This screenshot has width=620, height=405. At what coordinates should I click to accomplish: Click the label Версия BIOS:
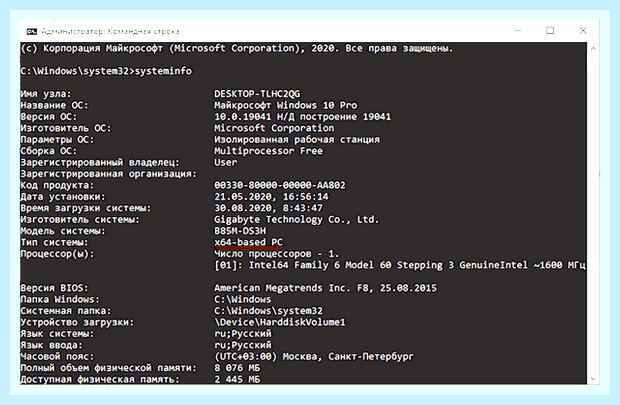coord(55,288)
